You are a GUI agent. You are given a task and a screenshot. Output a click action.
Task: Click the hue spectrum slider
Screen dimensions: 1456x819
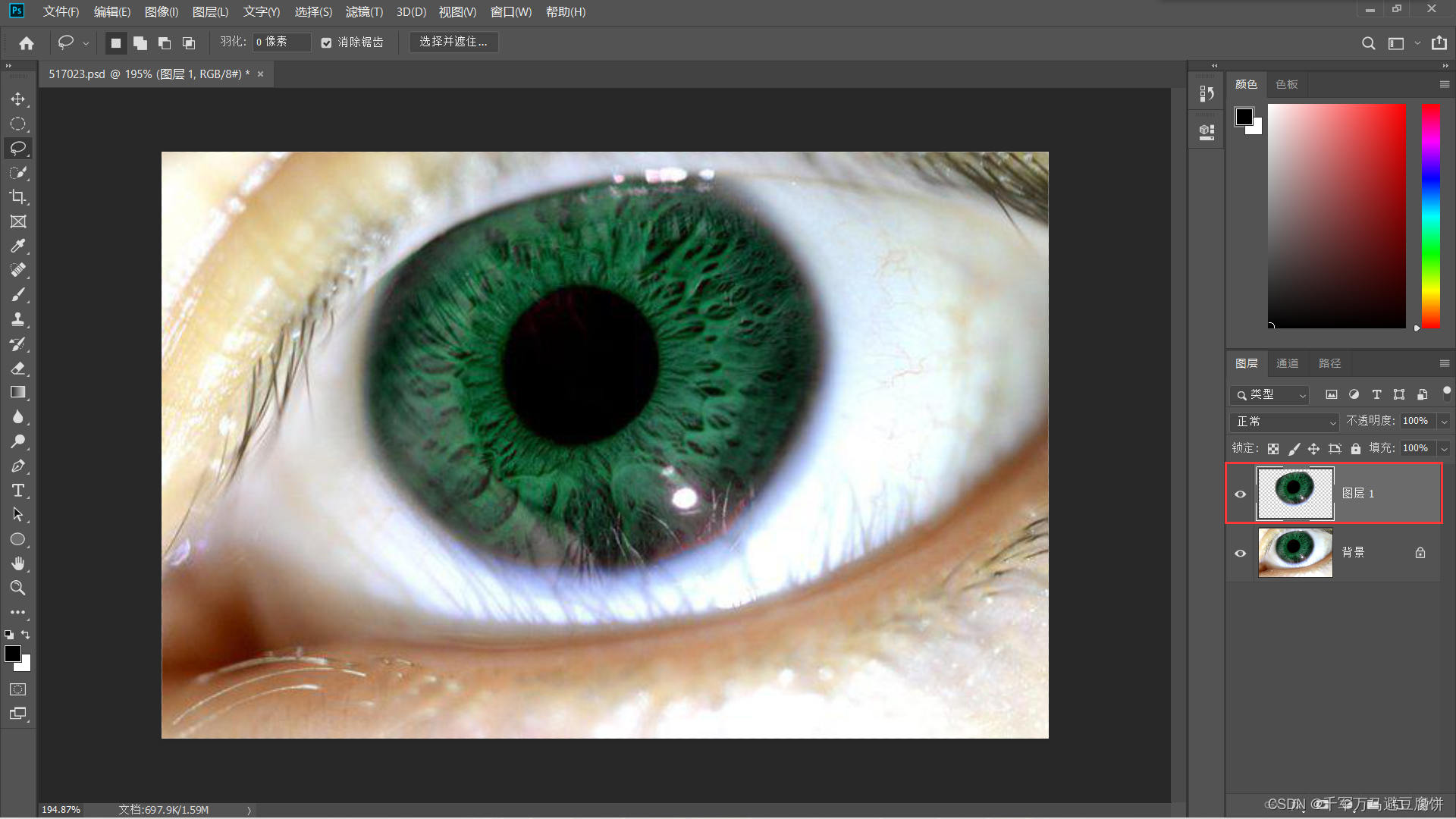click(x=1430, y=216)
